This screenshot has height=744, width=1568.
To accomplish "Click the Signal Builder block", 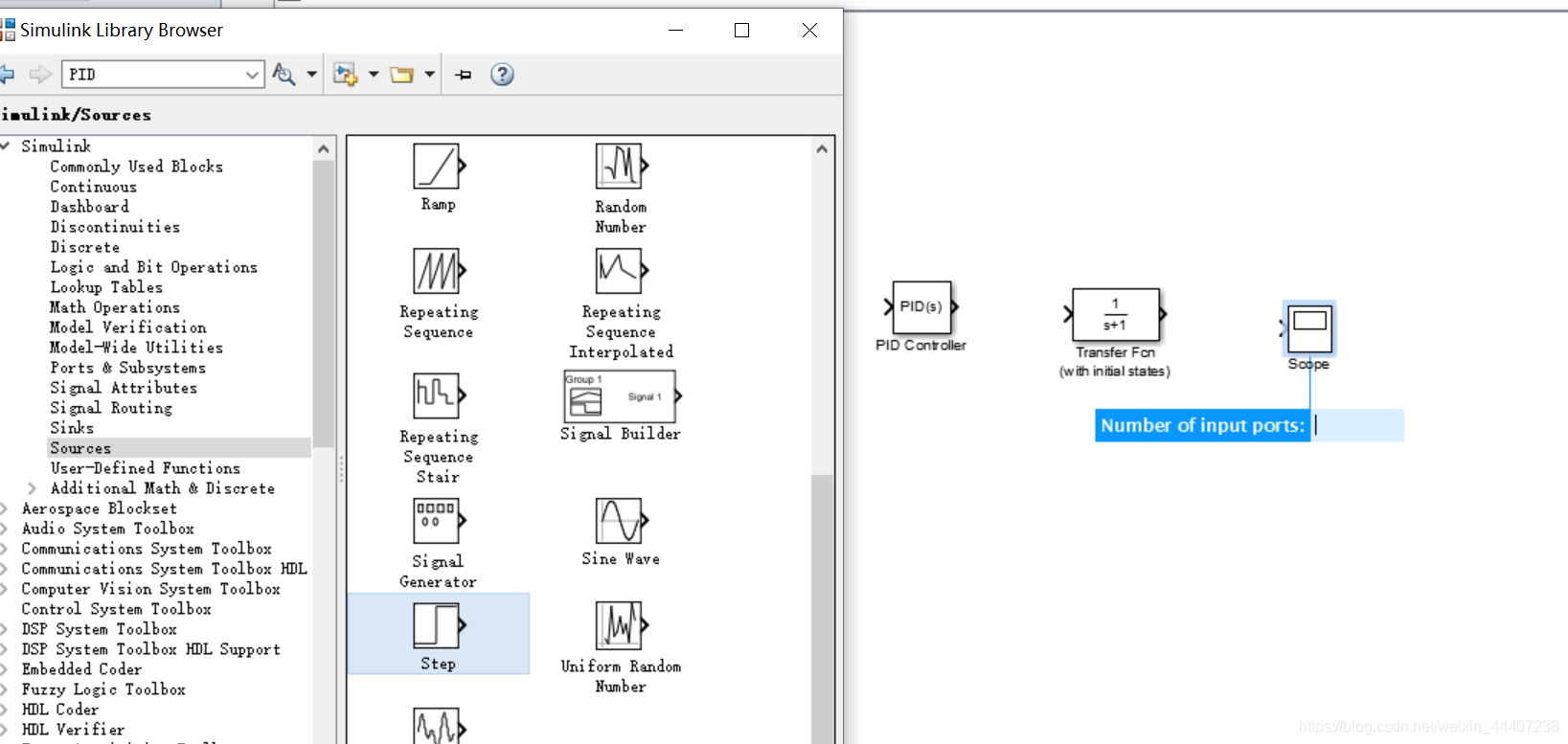I will [x=622, y=396].
